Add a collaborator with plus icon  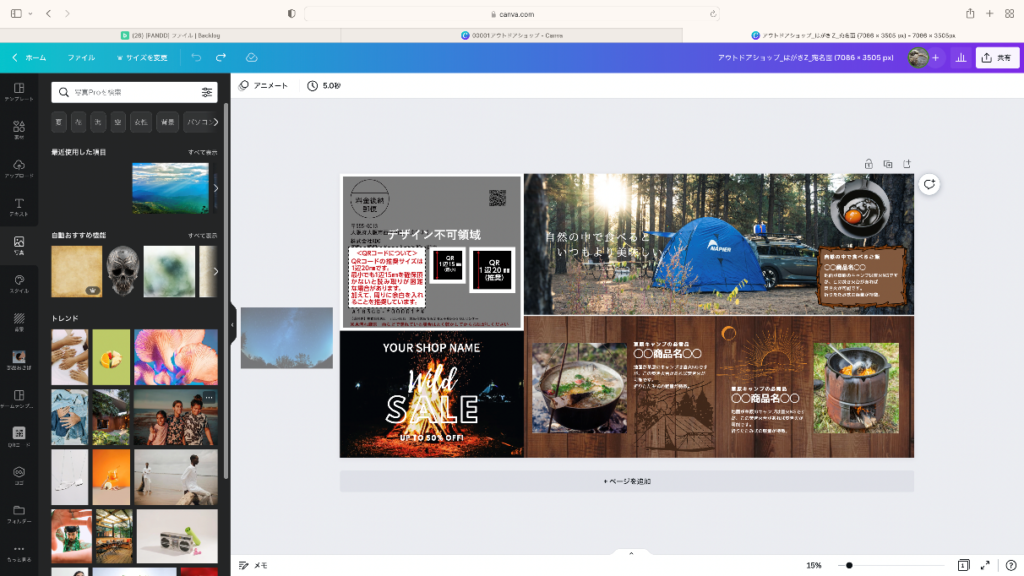935,57
